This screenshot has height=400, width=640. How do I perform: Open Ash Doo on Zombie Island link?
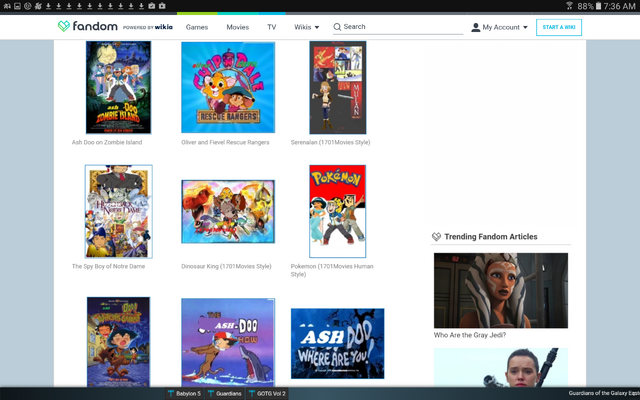point(107,142)
